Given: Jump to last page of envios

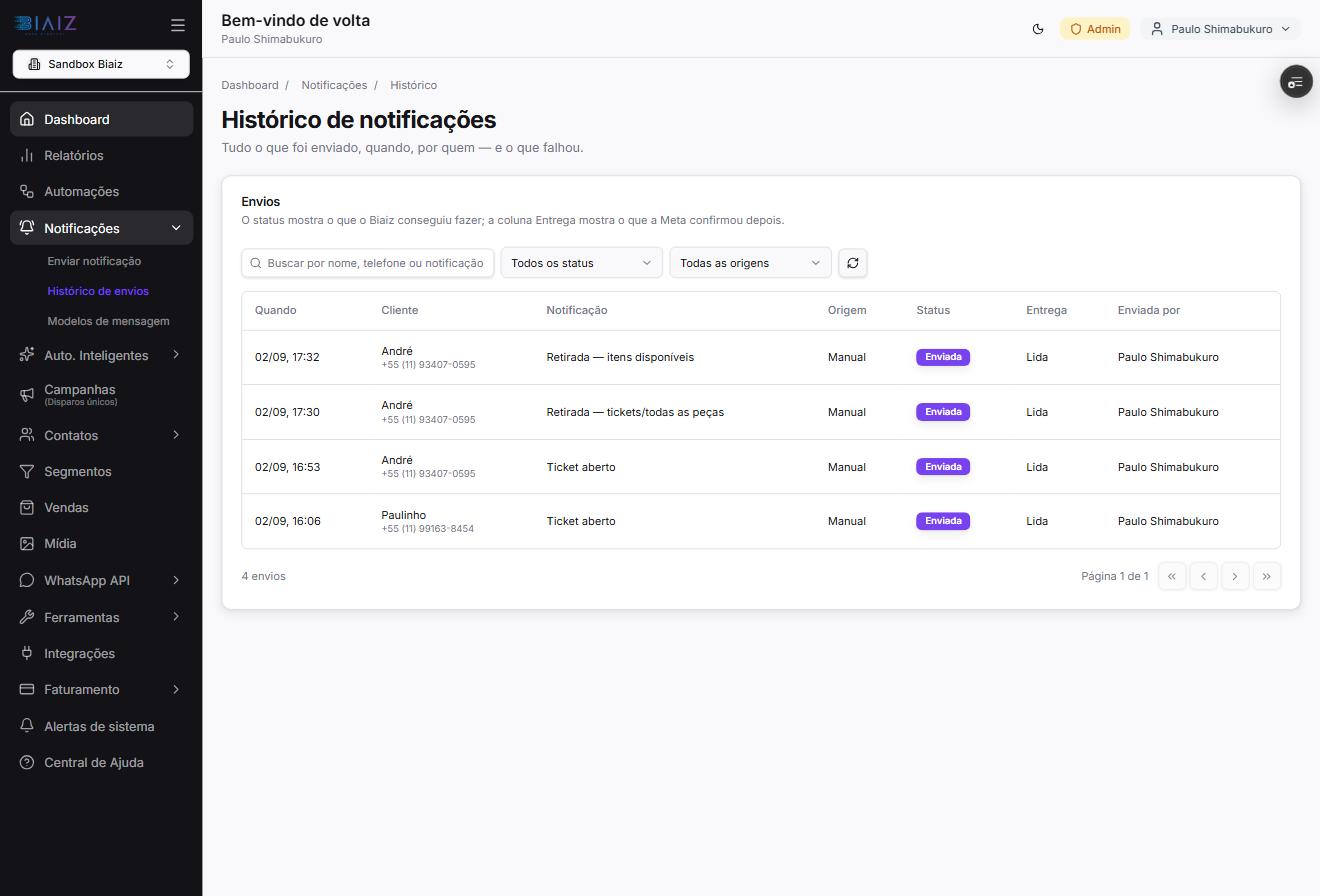Looking at the screenshot, I should point(1267,576).
